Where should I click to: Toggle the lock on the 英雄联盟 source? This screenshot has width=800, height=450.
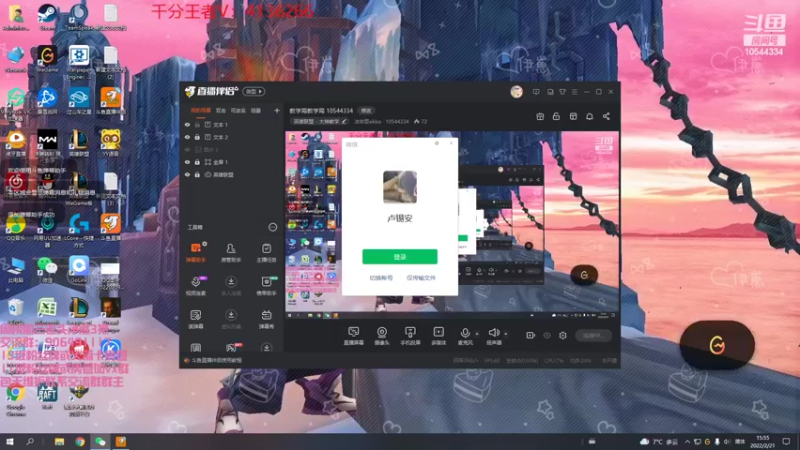coord(197,174)
